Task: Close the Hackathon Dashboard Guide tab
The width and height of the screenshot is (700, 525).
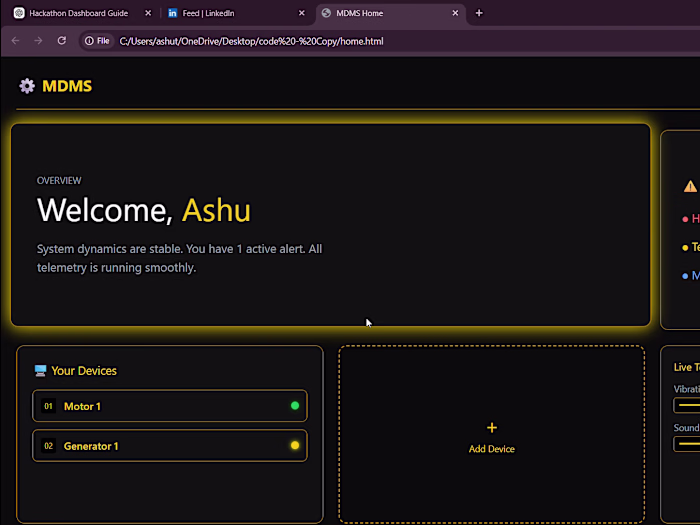Action: tap(148, 13)
